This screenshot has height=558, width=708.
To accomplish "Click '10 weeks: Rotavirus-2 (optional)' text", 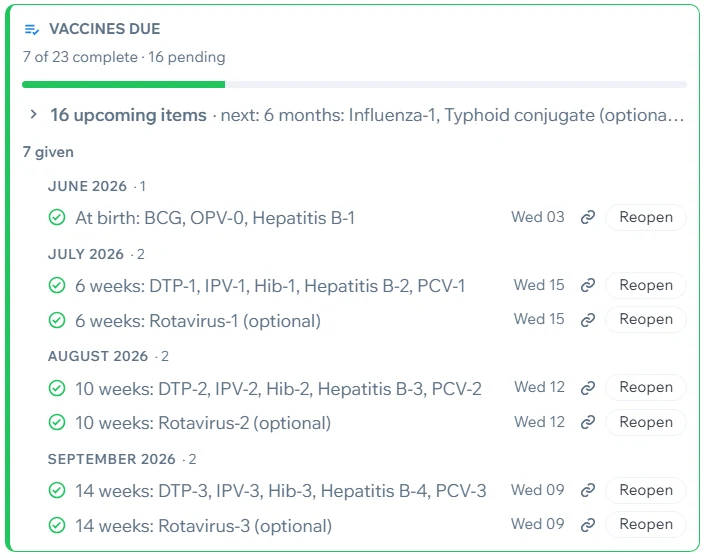I will point(203,423).
